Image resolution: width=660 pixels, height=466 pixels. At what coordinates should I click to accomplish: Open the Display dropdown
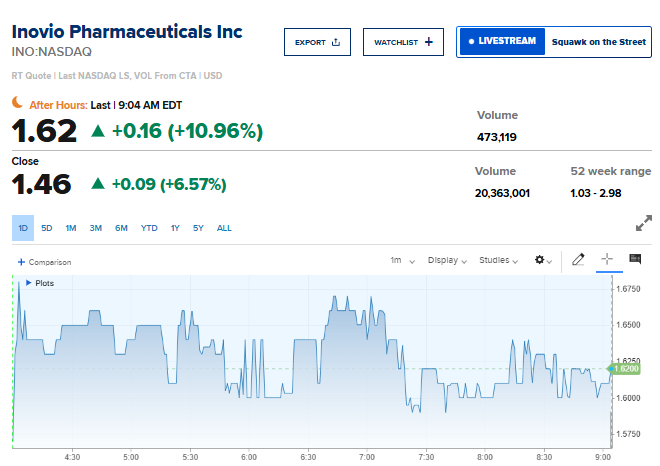(447, 261)
